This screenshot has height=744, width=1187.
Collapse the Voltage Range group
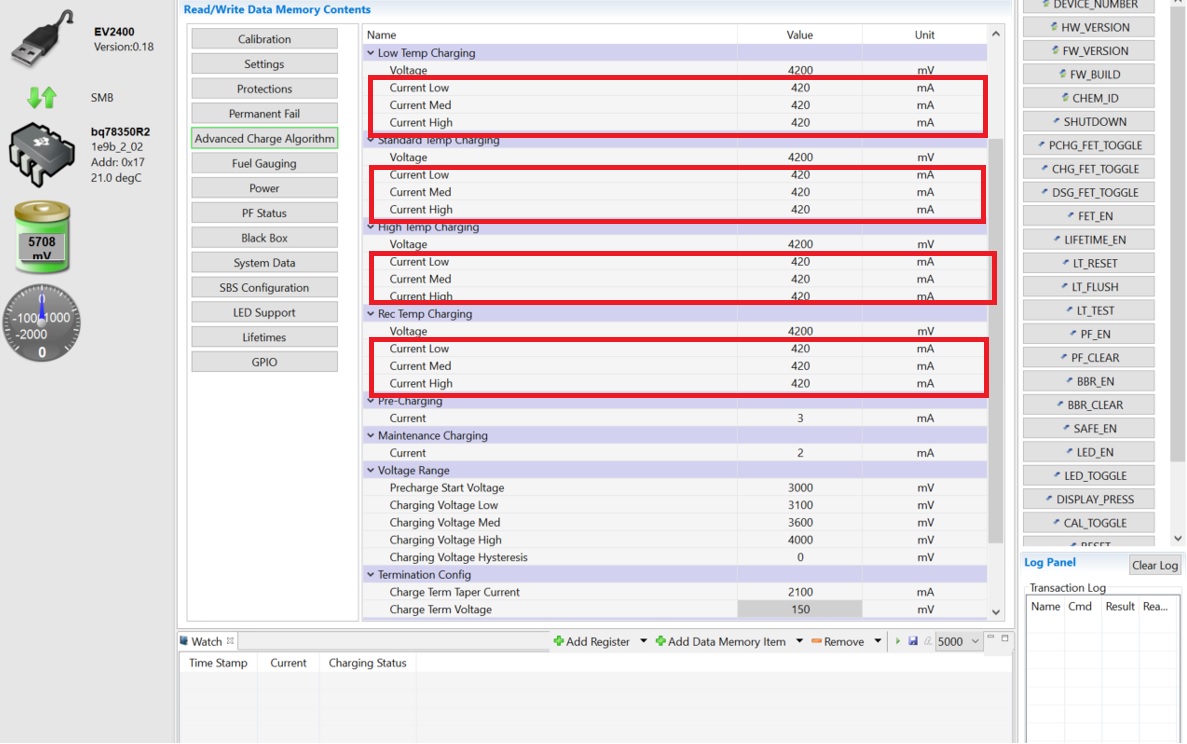(371, 470)
